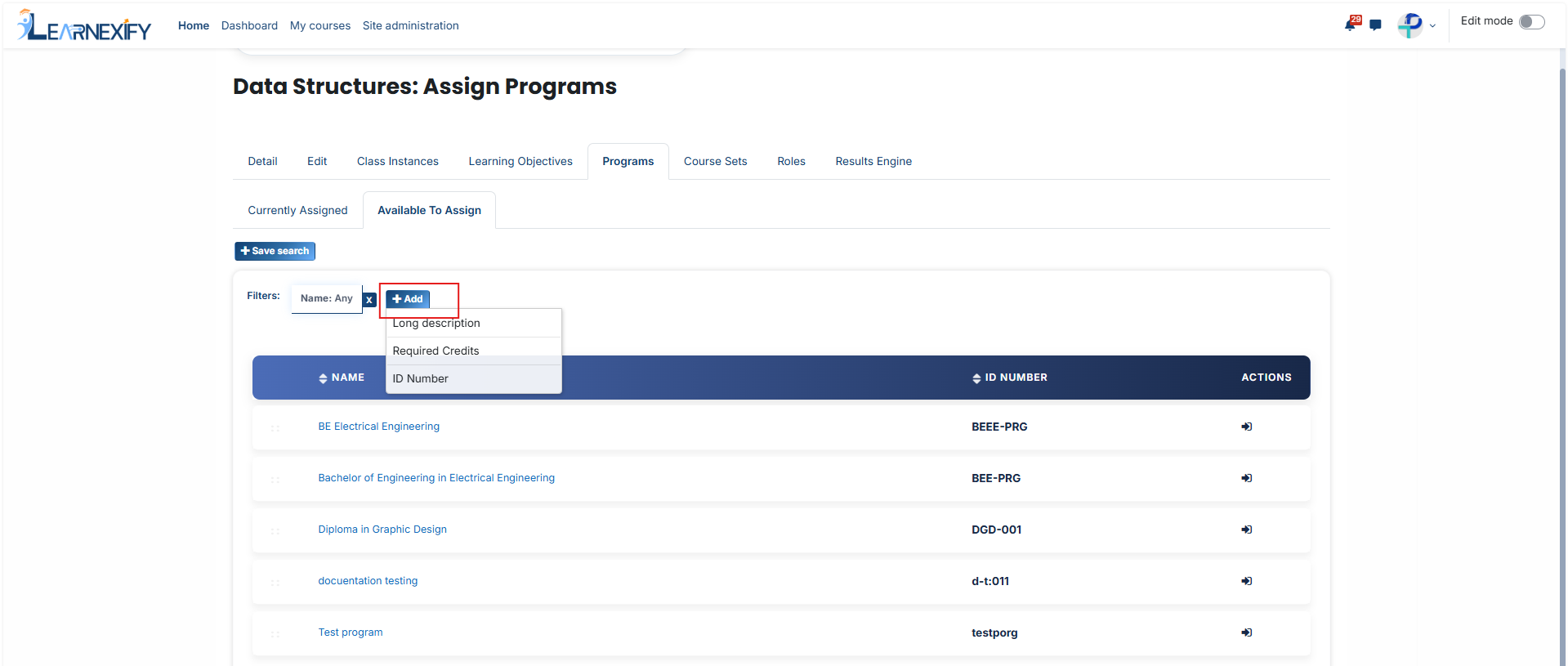
Task: Open Site administration link
Action: tap(411, 25)
